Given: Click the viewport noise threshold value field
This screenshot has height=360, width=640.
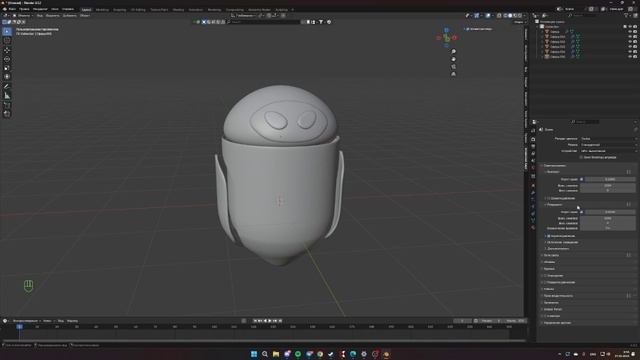Looking at the screenshot, I should tap(610, 179).
